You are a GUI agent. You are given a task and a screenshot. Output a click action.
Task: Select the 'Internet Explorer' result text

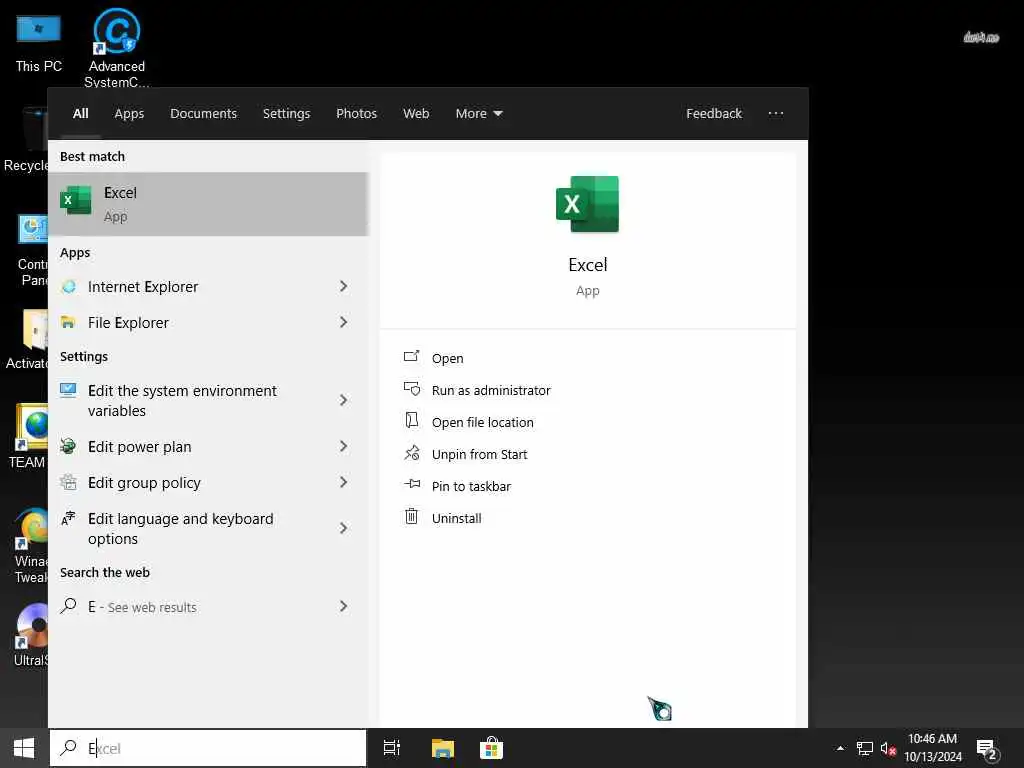143,287
